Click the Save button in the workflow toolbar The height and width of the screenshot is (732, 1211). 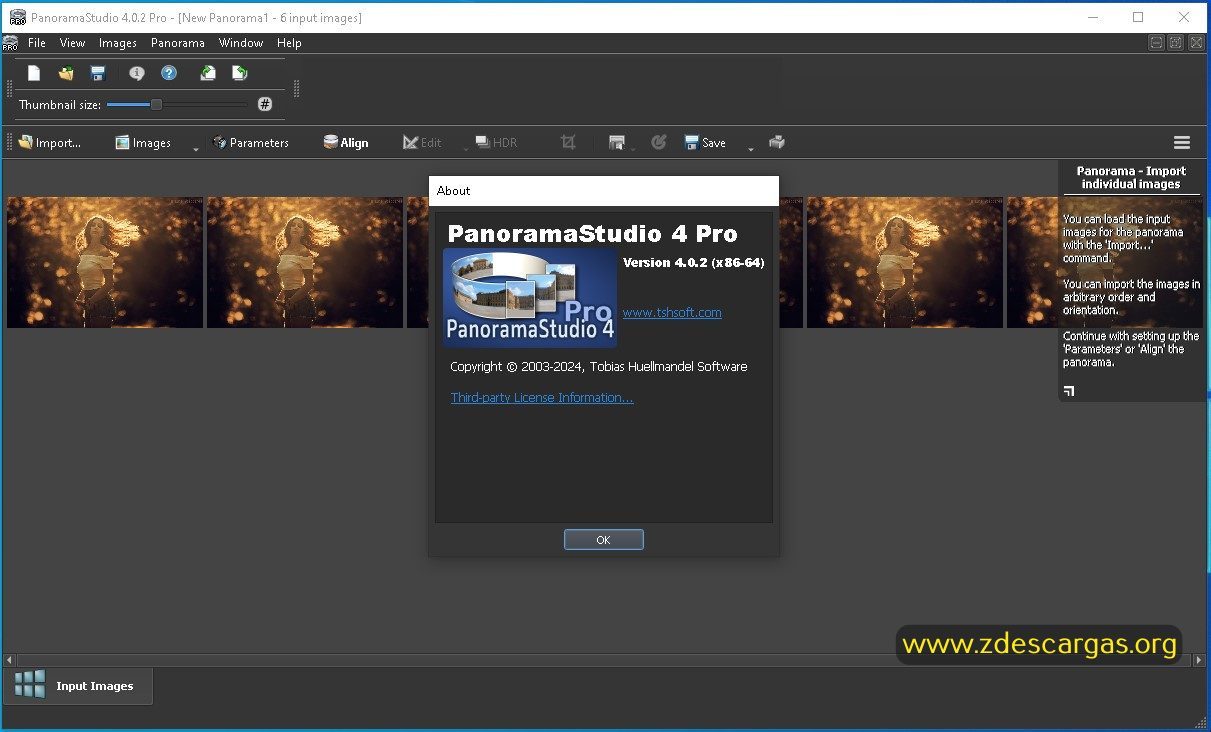705,143
